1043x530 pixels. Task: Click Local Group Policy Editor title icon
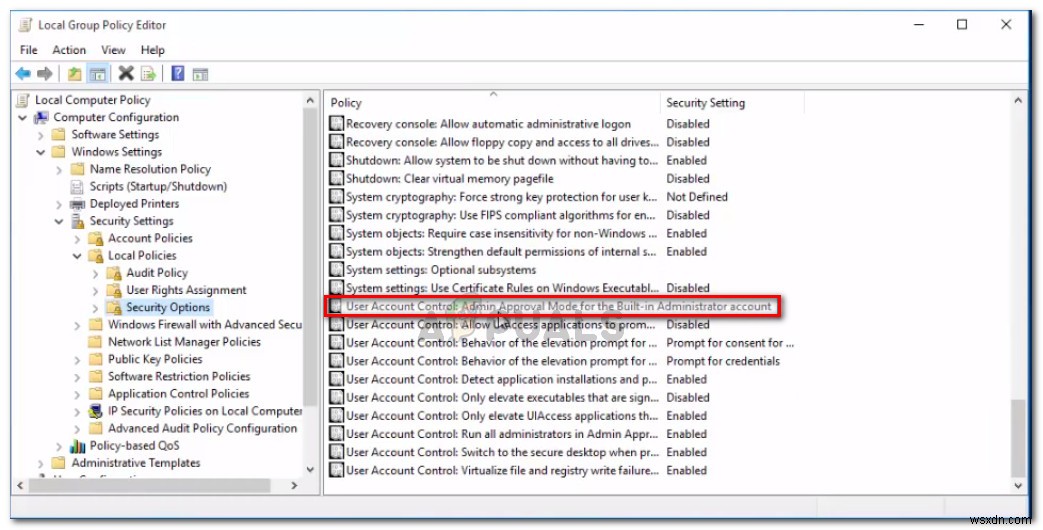pyautogui.click(x=25, y=25)
